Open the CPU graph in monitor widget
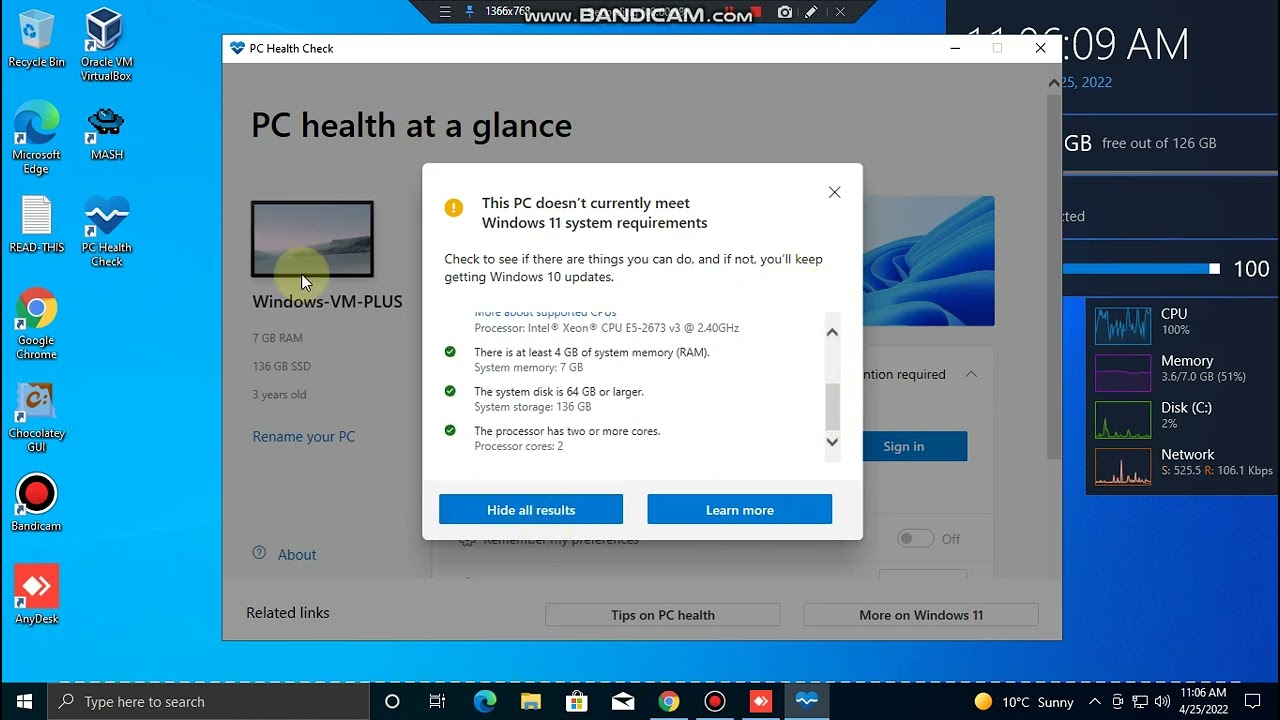1280x720 pixels. (x=1123, y=325)
